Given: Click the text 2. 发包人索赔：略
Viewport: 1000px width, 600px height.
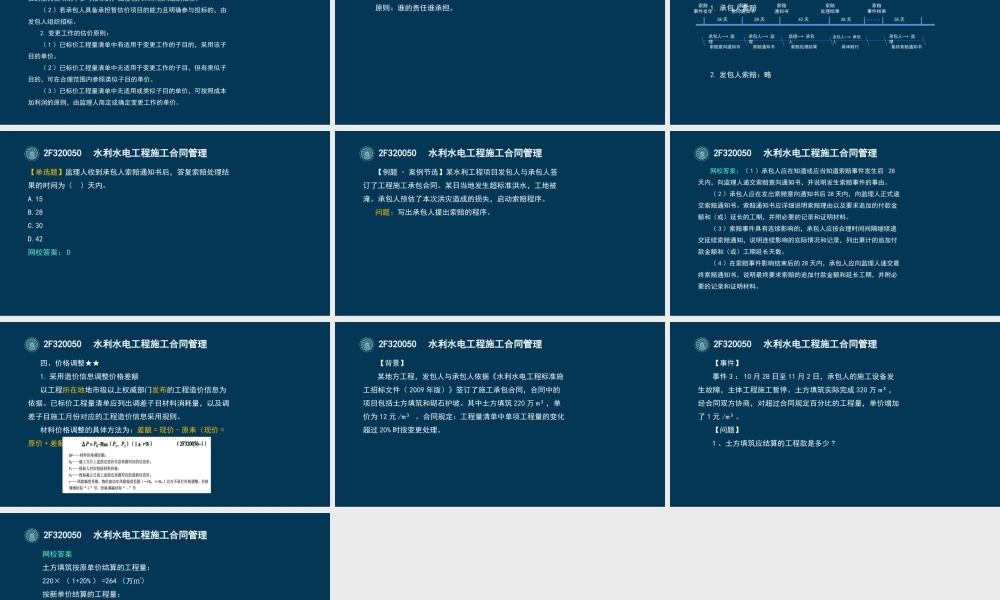Looking at the screenshot, I should [741, 75].
